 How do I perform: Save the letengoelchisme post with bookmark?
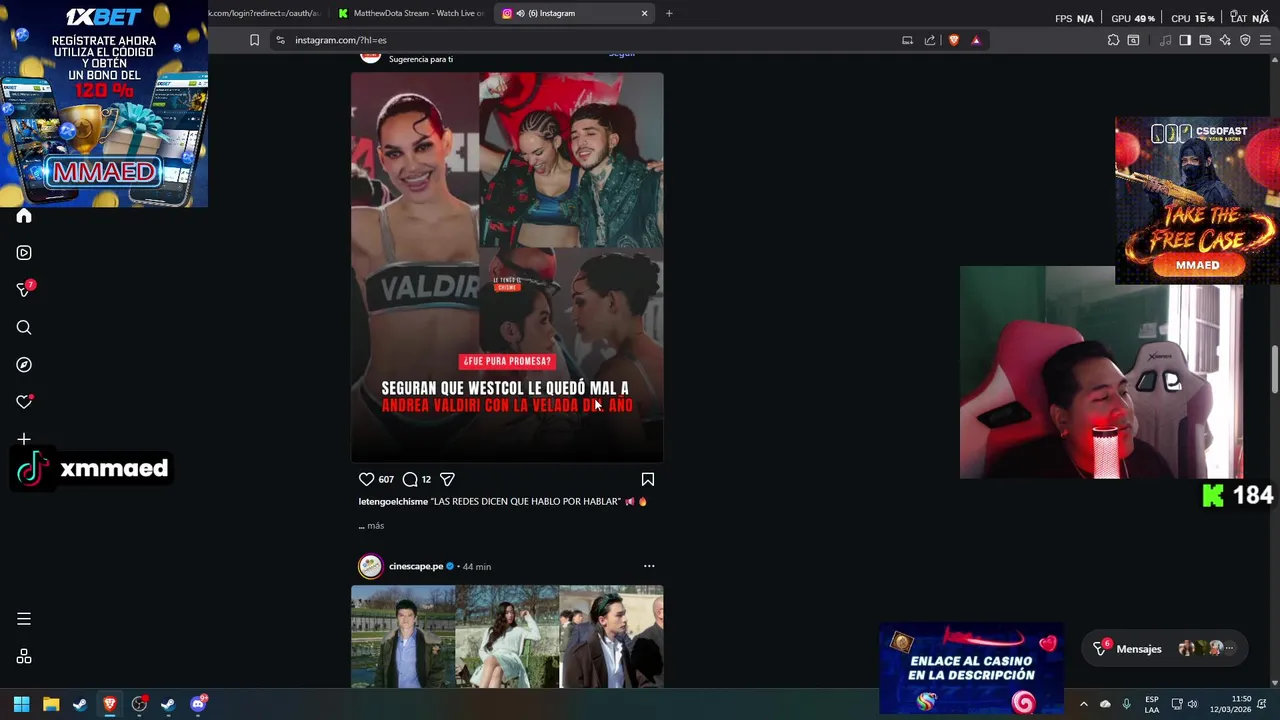(x=648, y=479)
